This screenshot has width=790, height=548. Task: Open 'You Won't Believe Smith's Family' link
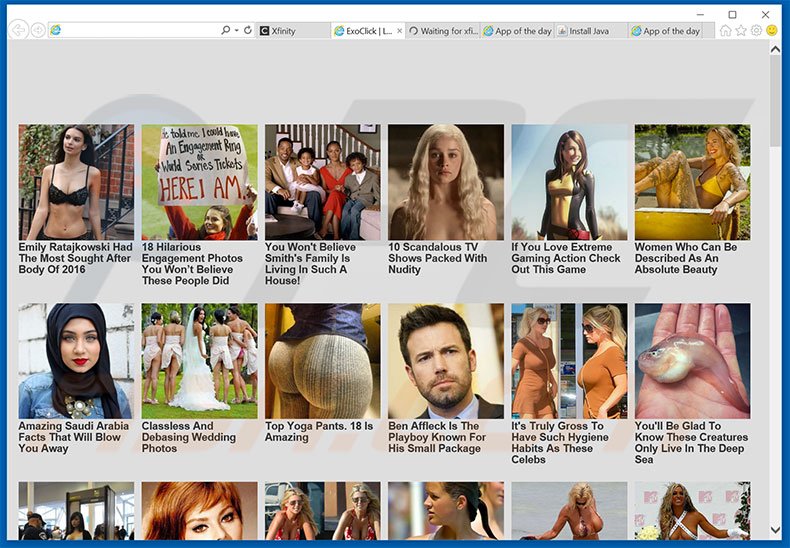(x=310, y=263)
